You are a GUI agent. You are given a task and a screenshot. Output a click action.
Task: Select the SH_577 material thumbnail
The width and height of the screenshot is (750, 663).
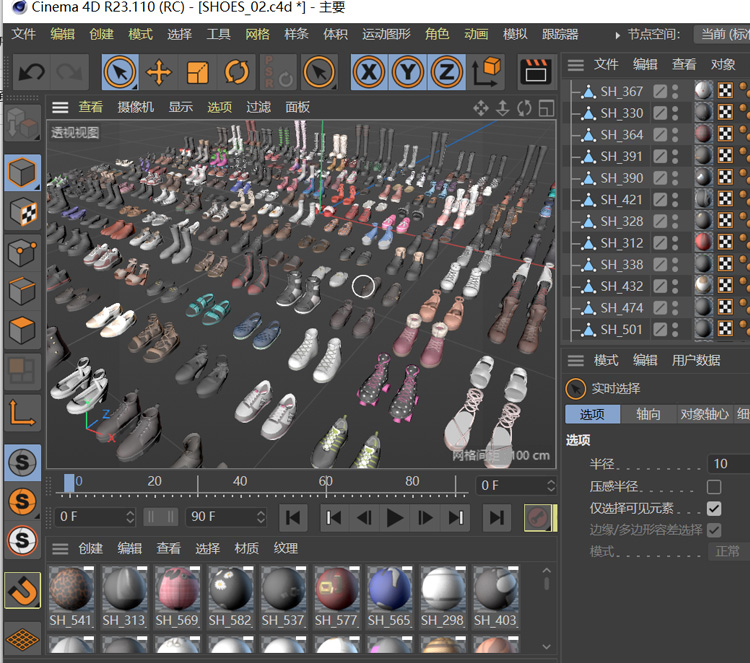(x=336, y=589)
